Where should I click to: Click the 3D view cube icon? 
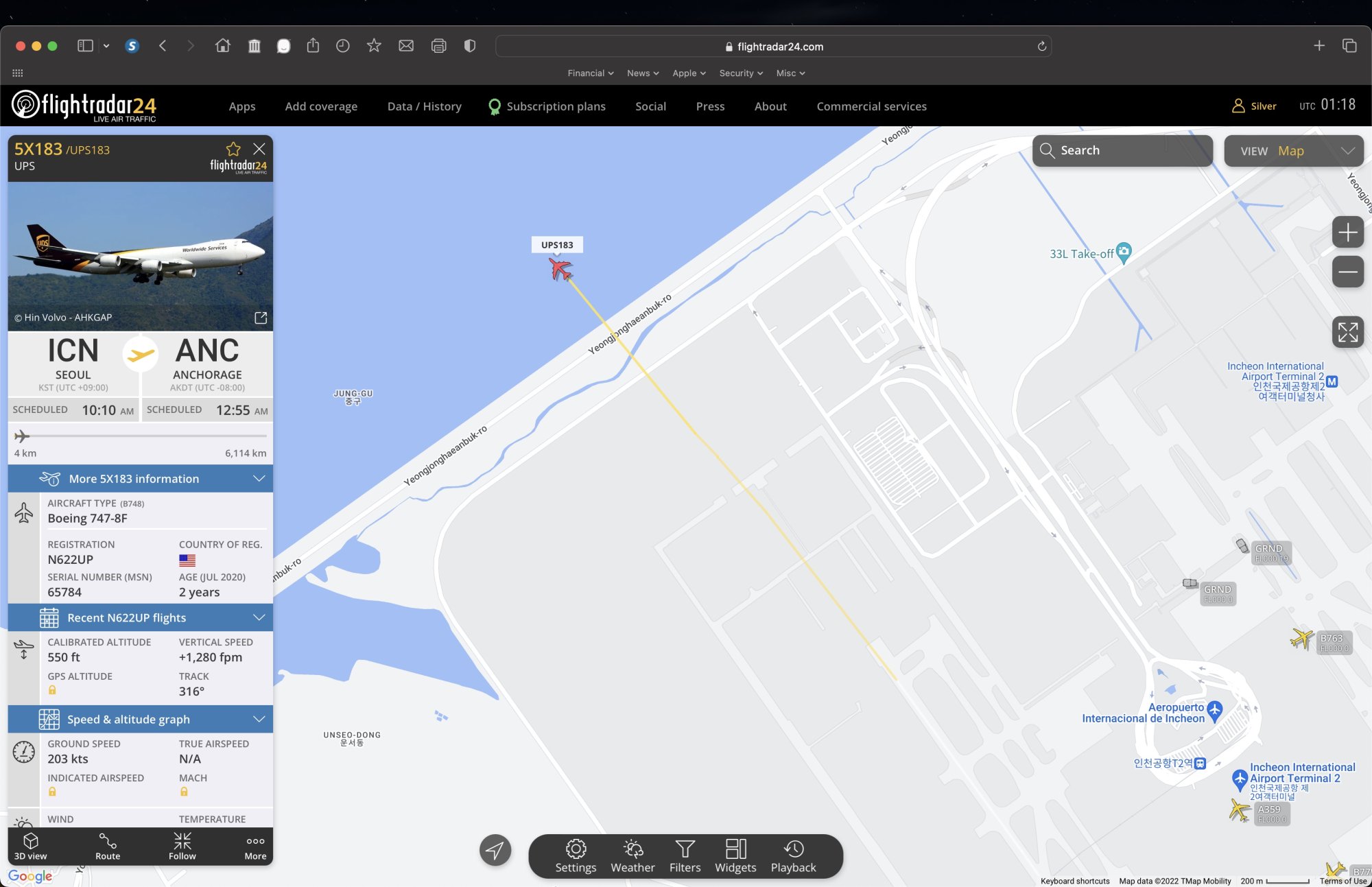tap(30, 842)
